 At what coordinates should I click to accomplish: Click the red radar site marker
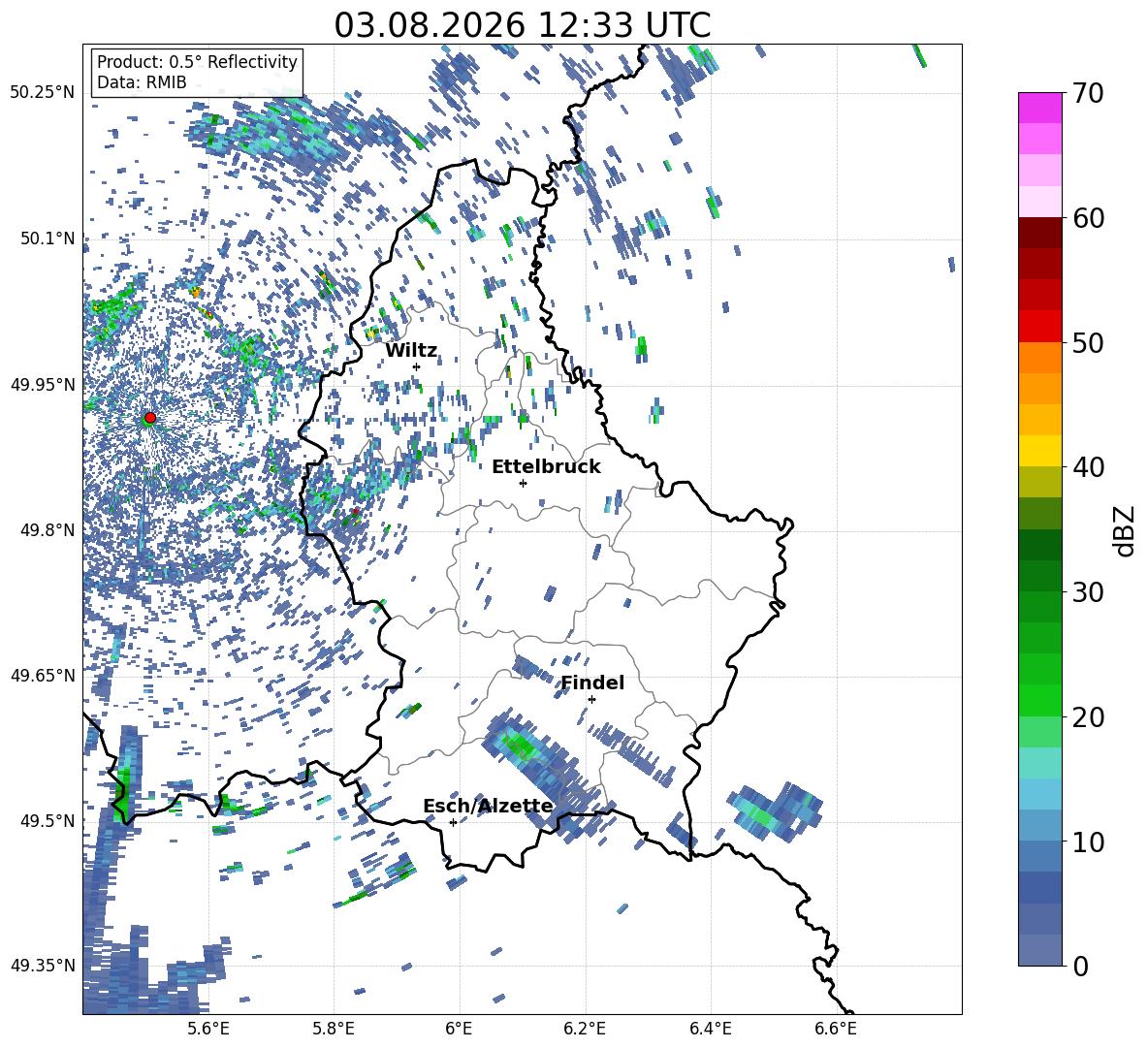pos(150,418)
